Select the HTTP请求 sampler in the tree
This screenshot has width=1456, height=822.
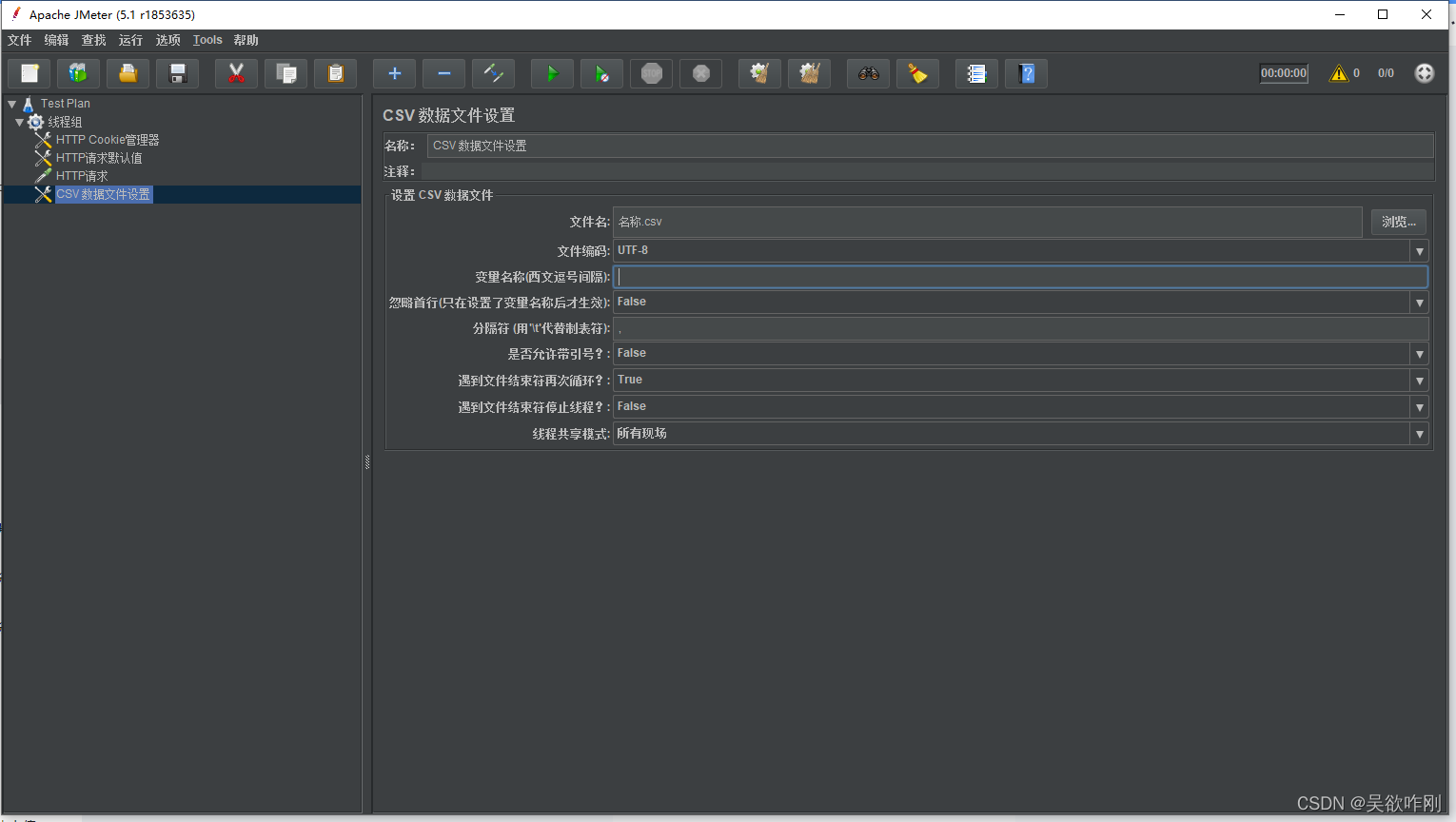pos(82,176)
